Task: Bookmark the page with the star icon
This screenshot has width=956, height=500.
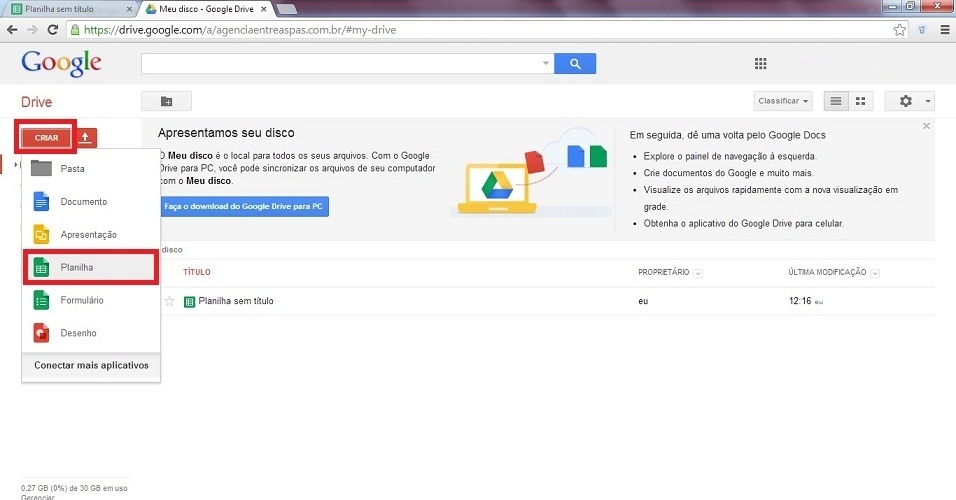Action: point(899,30)
